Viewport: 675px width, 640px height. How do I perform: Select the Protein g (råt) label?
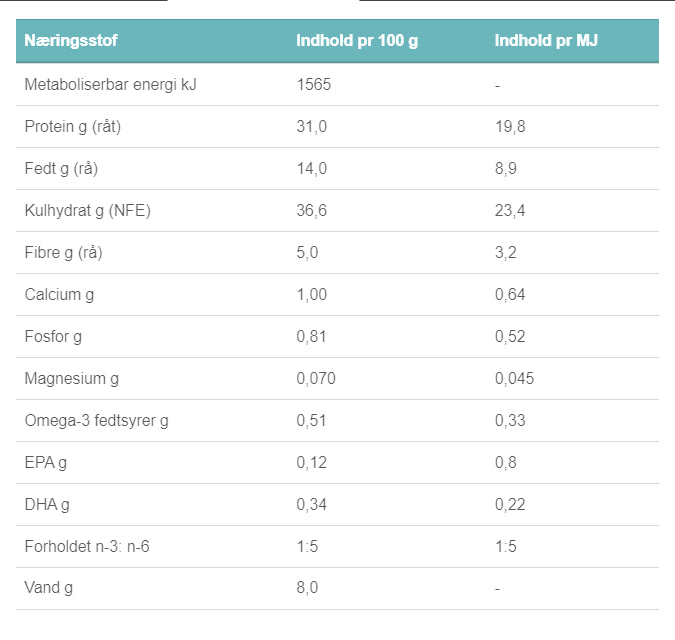[73, 126]
